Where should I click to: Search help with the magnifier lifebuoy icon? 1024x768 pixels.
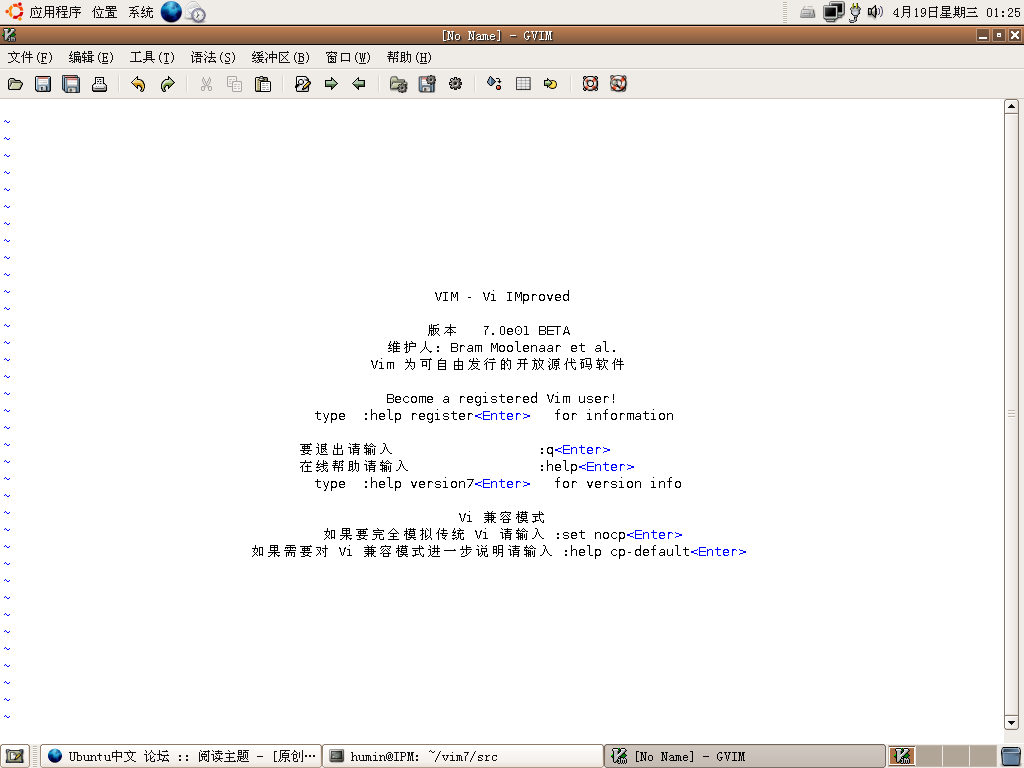(x=618, y=84)
